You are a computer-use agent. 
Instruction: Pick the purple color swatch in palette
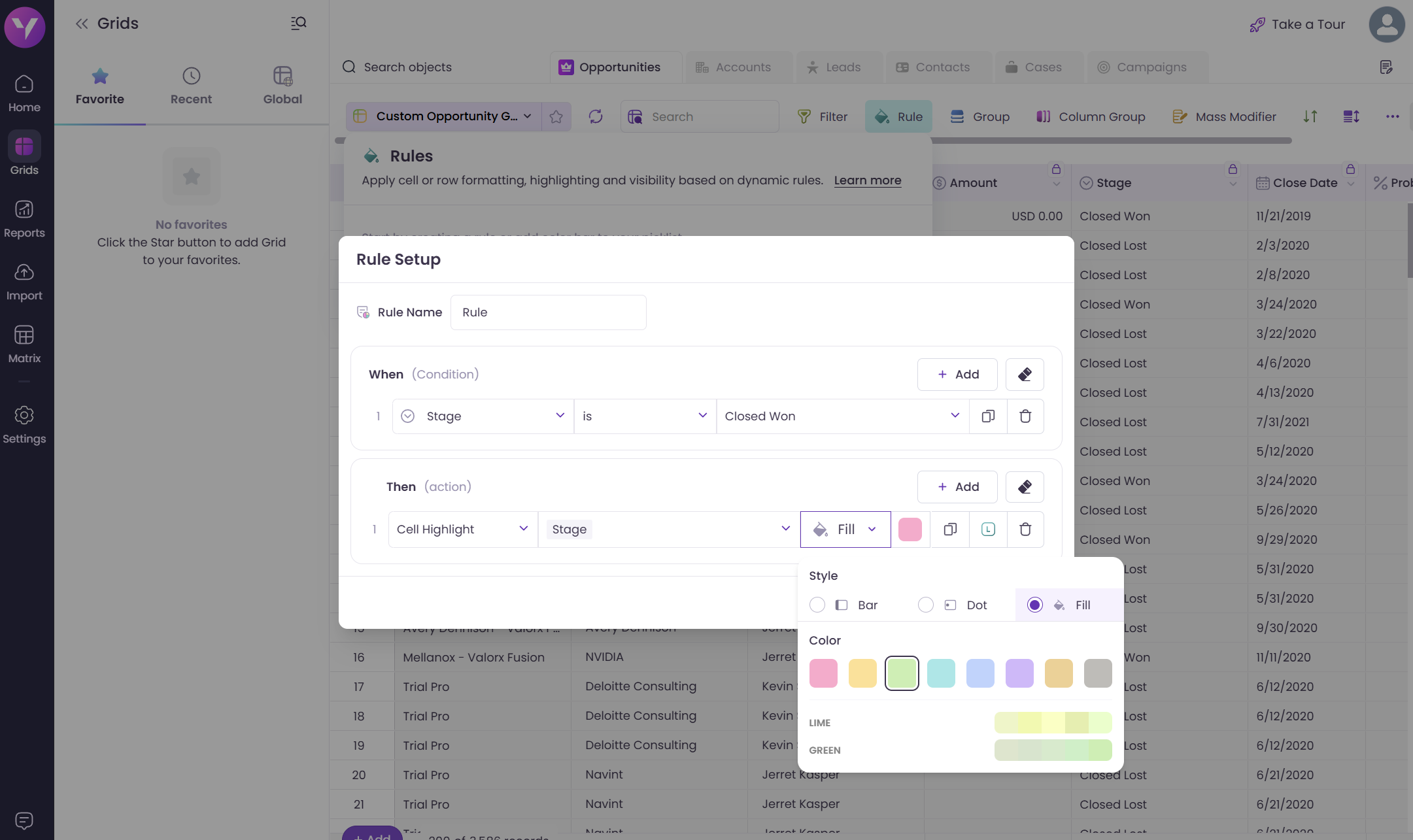tap(1019, 673)
